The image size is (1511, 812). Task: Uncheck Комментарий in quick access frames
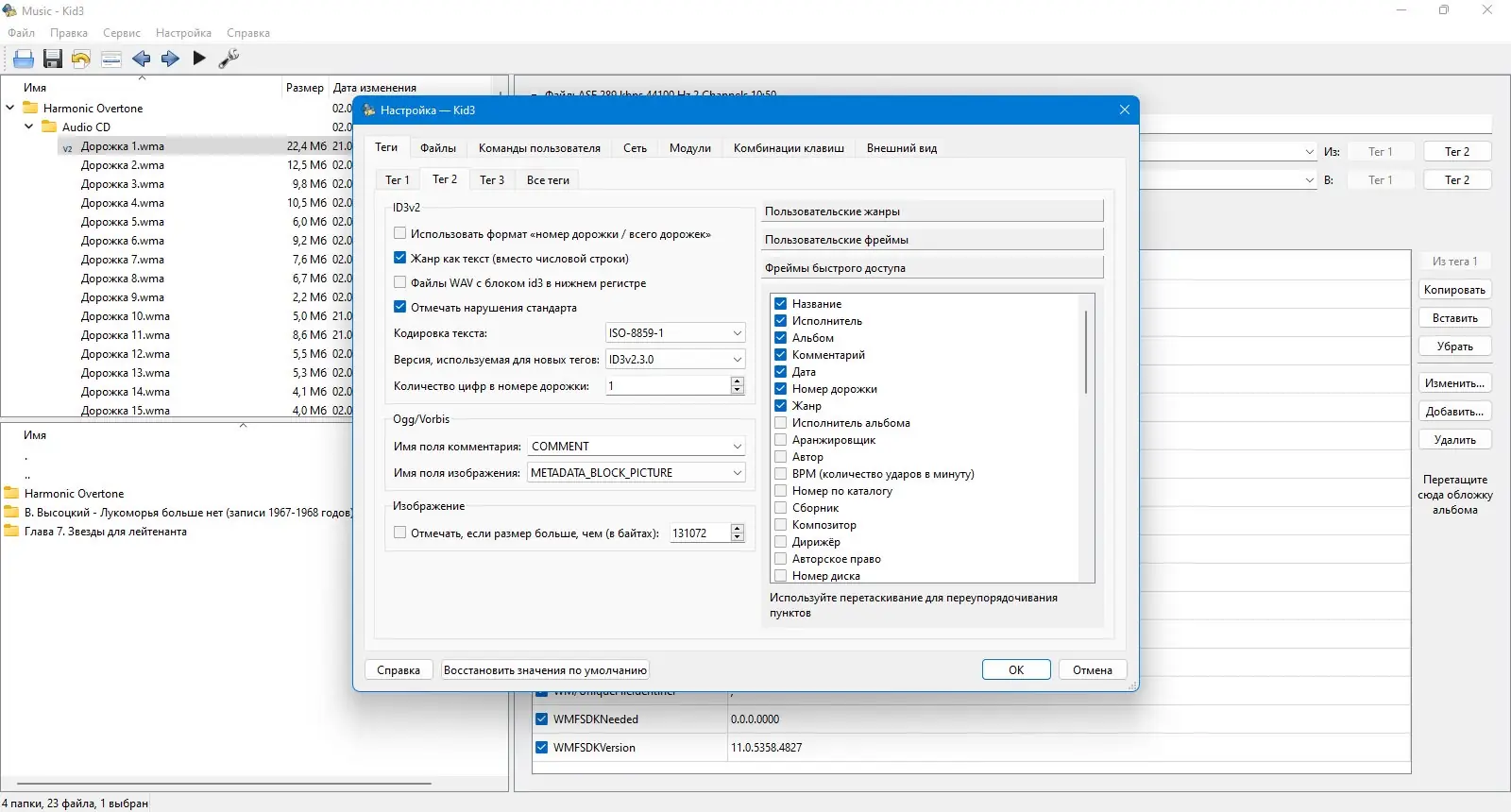point(781,355)
